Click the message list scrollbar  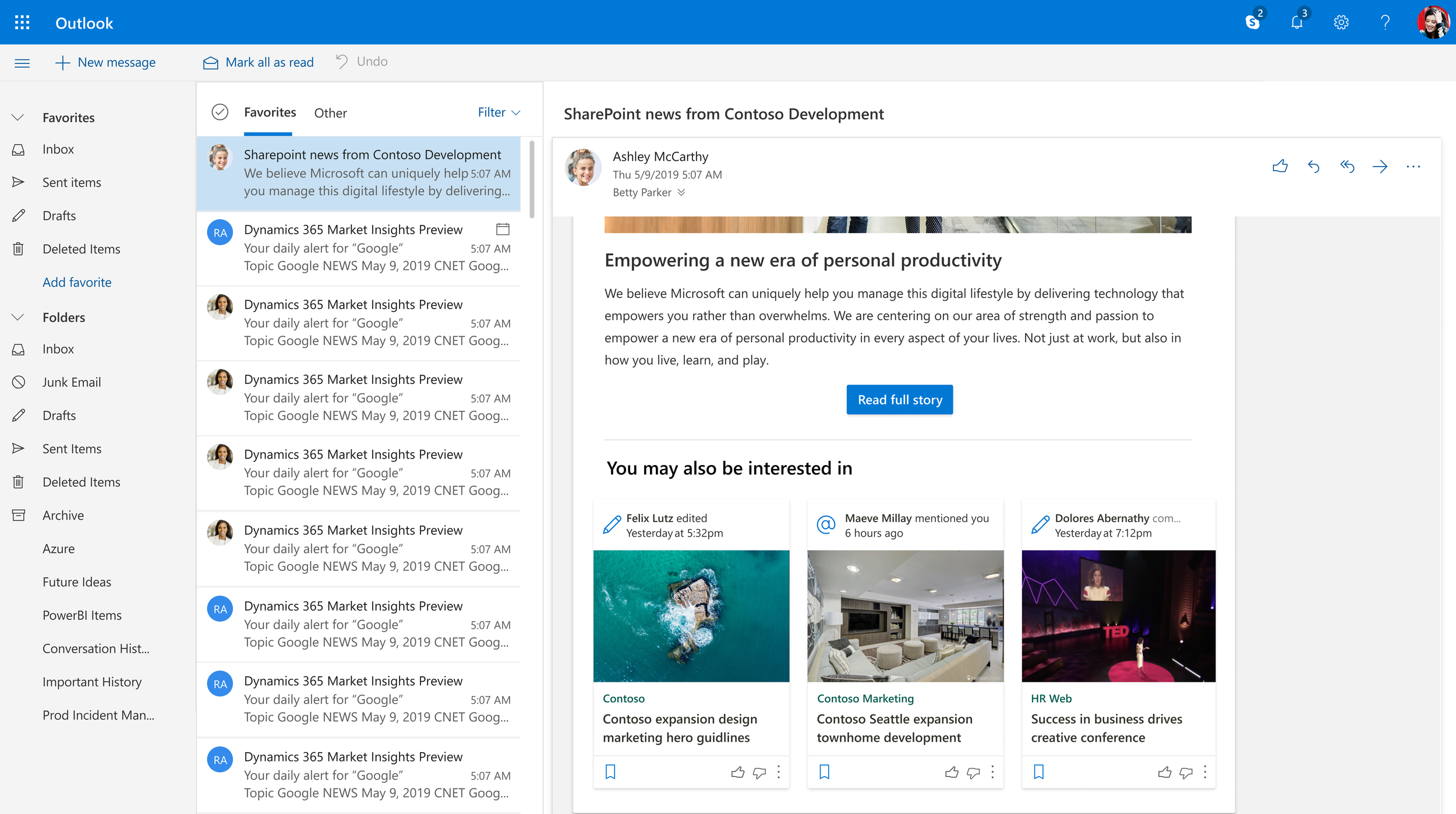(532, 179)
